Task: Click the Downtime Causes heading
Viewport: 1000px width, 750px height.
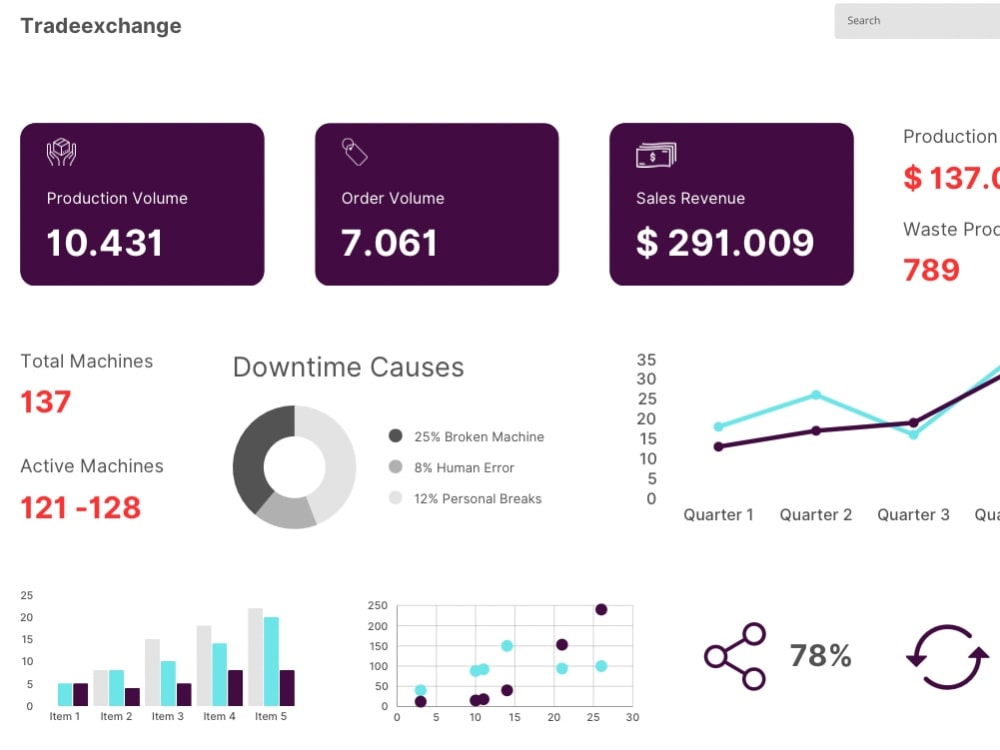Action: pyautogui.click(x=348, y=367)
